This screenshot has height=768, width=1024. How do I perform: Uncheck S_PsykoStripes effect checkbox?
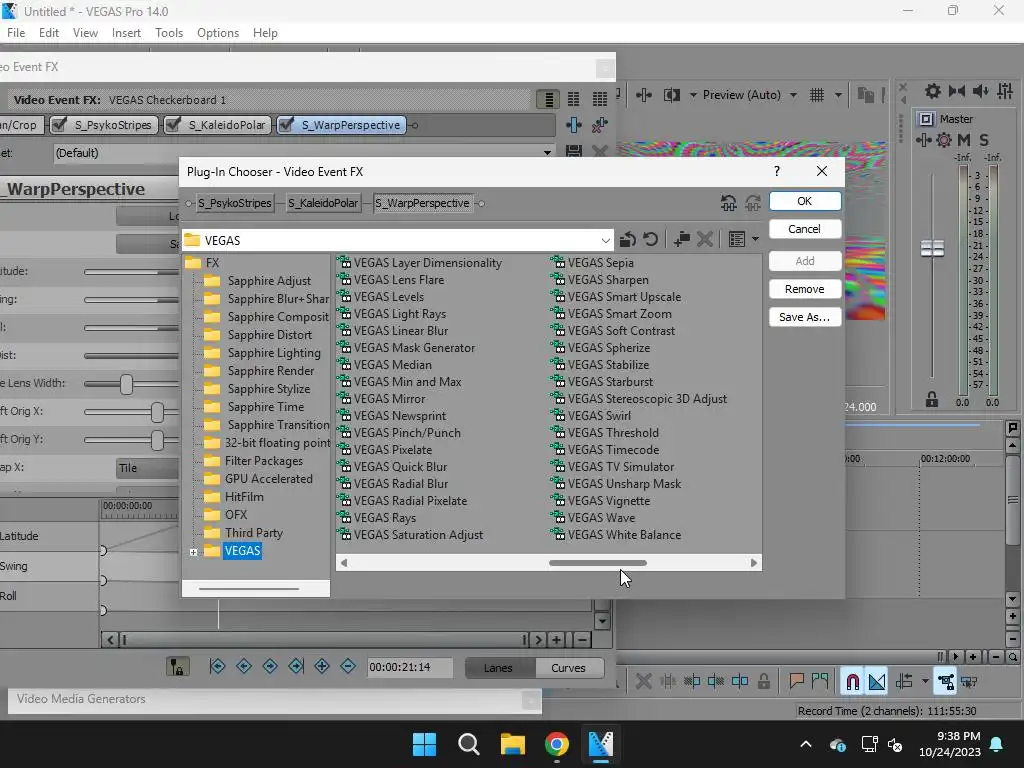click(x=59, y=124)
